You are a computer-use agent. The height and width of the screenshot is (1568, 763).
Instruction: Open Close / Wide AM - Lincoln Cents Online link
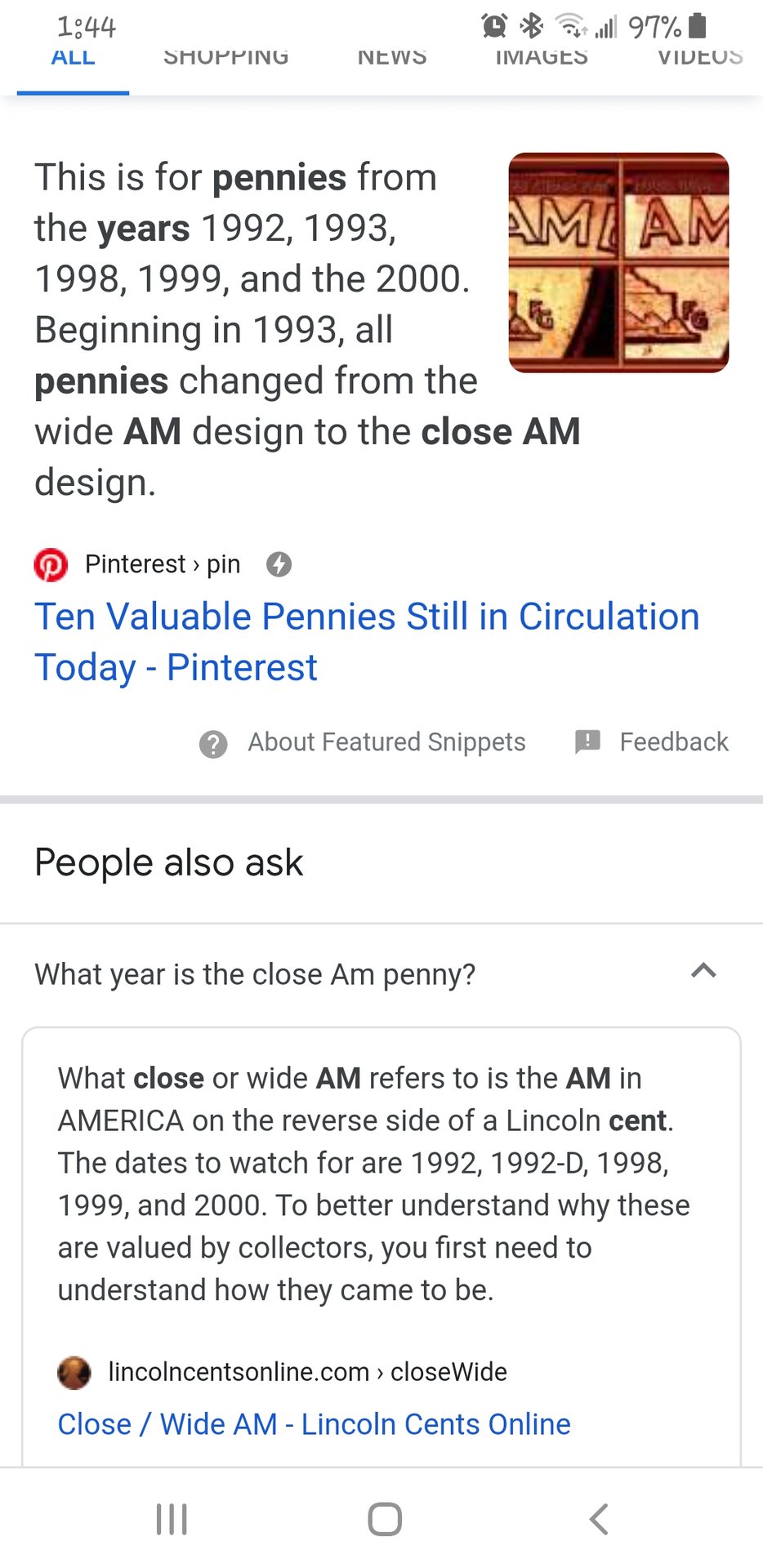point(314,1424)
